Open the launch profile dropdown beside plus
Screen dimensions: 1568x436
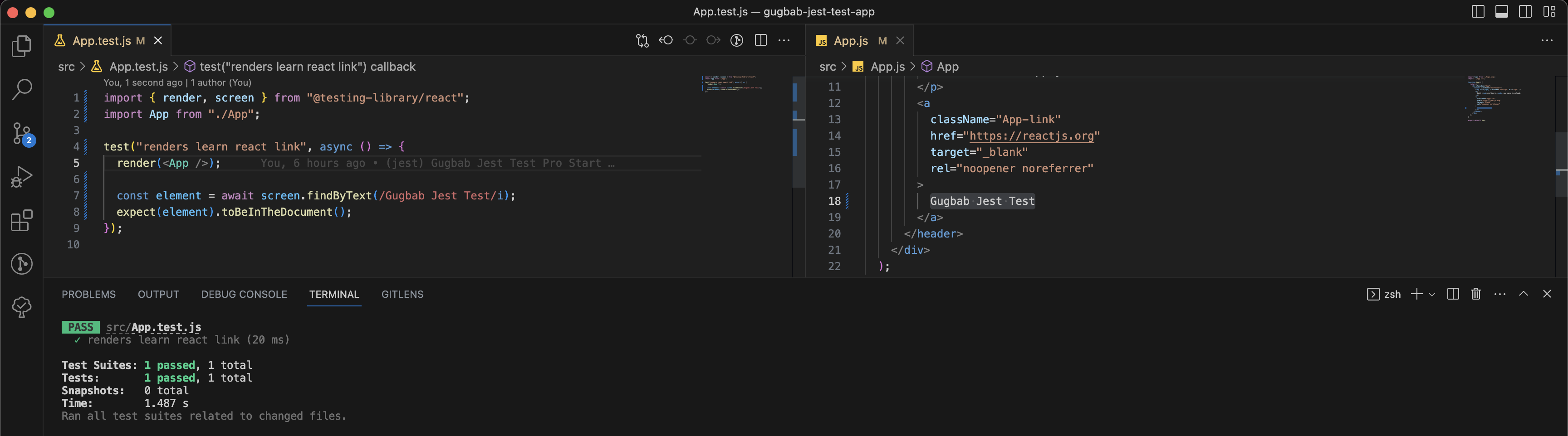tap(1431, 294)
